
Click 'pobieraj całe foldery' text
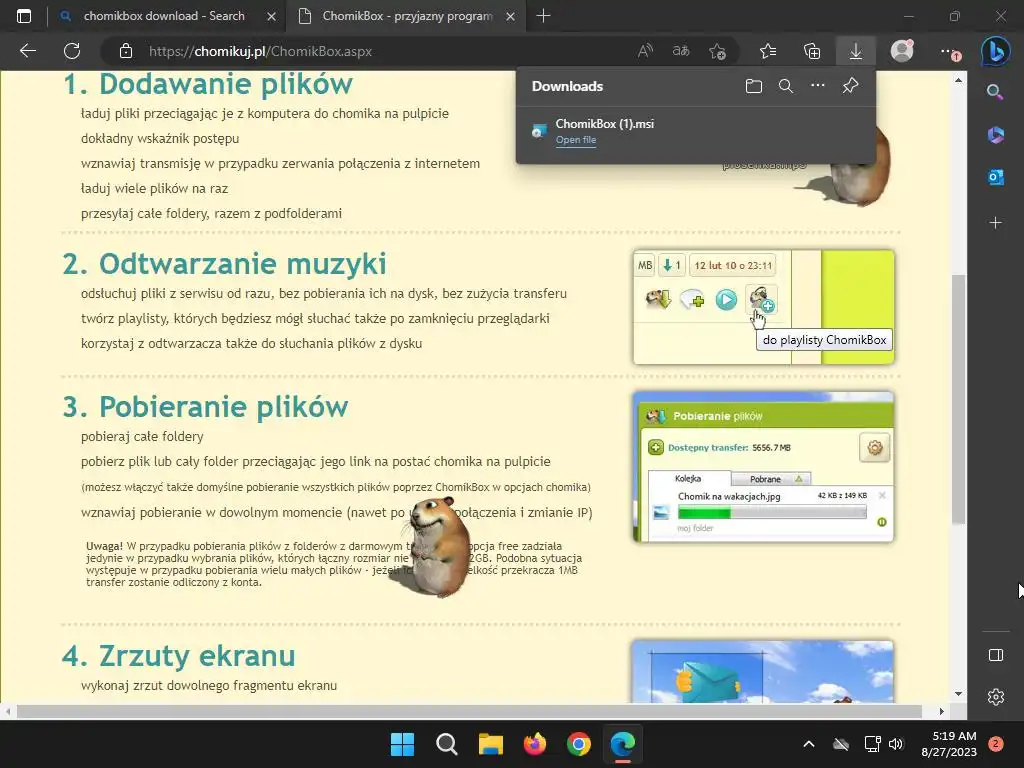[142, 436]
